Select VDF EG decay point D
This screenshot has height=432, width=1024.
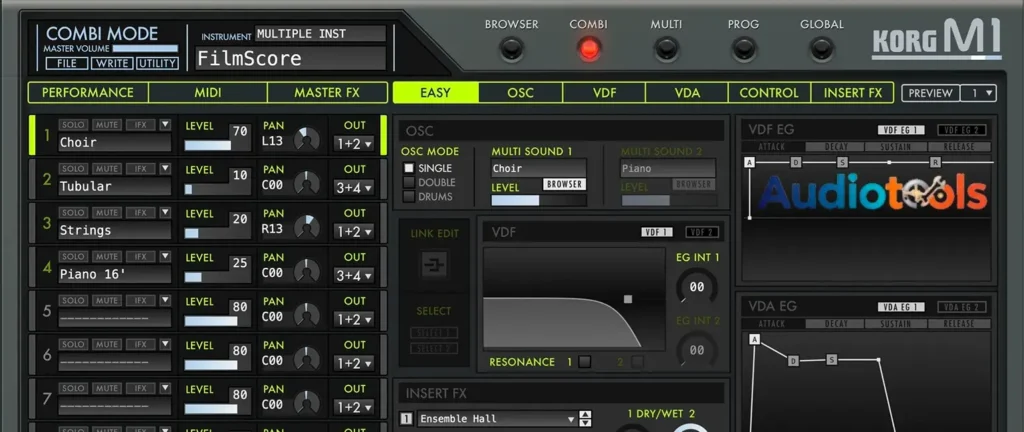pos(795,162)
